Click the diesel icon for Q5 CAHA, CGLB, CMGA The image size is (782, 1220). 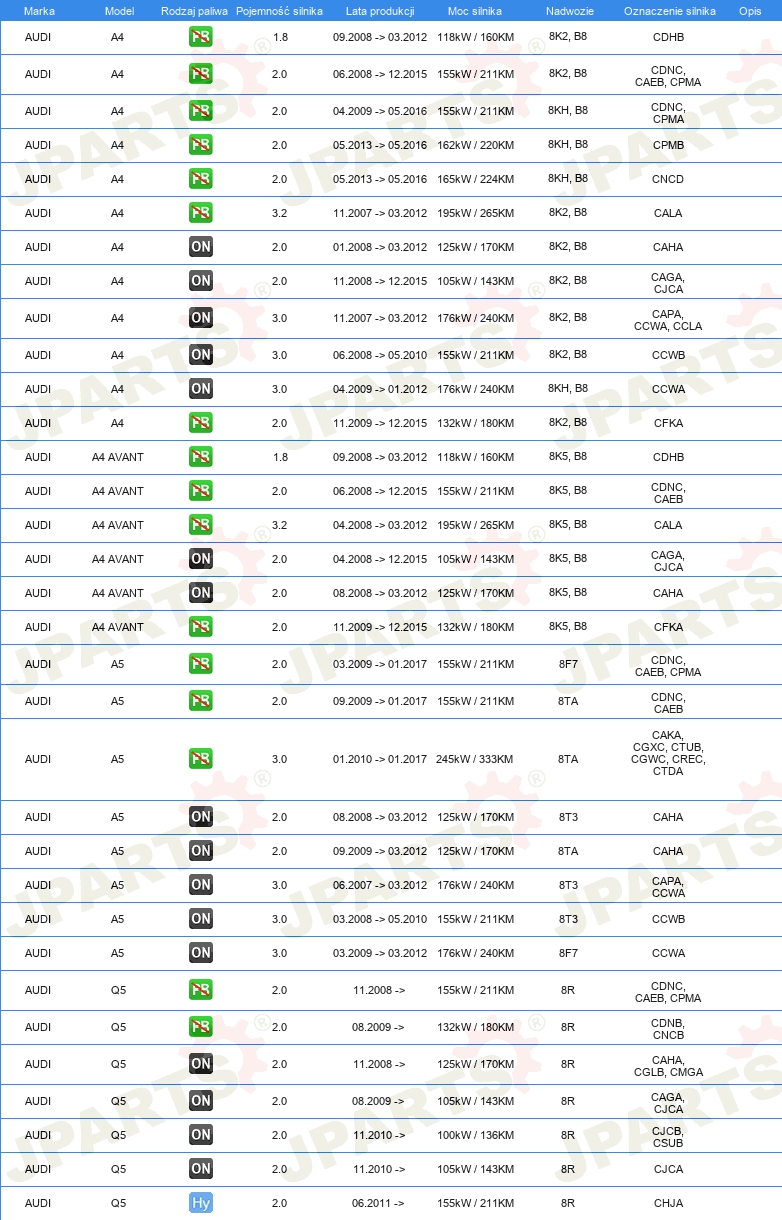[201, 1064]
